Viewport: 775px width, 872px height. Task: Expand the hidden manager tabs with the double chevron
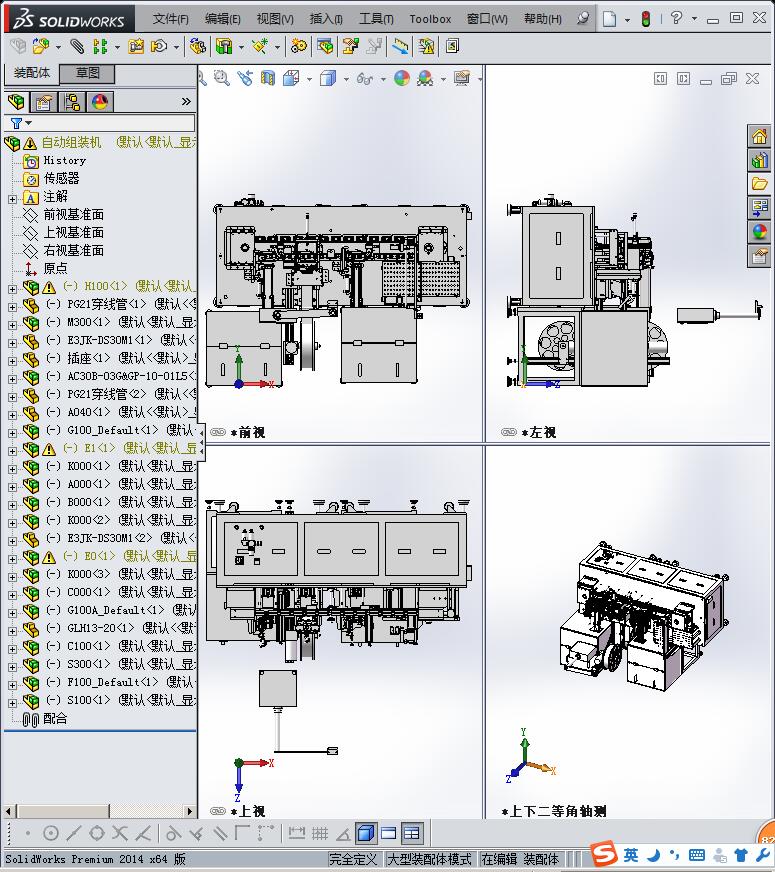pyautogui.click(x=186, y=101)
